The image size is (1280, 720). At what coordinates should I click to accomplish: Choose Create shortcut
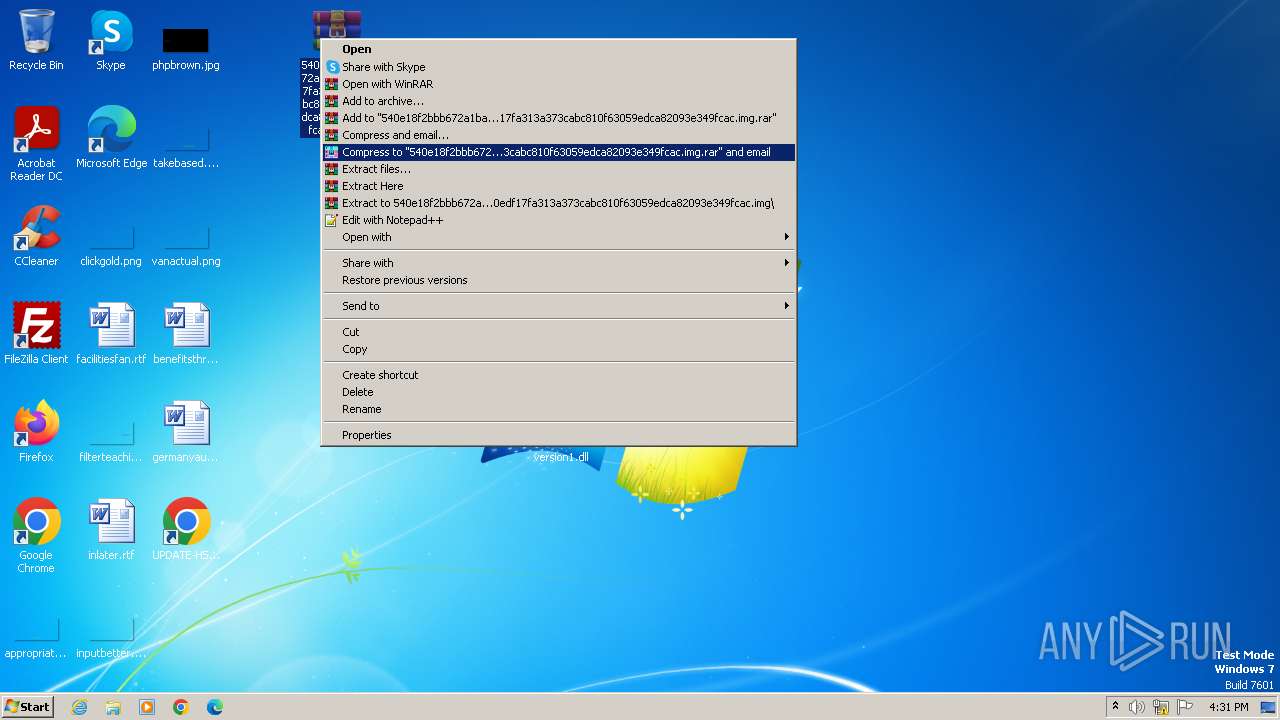(x=558, y=375)
